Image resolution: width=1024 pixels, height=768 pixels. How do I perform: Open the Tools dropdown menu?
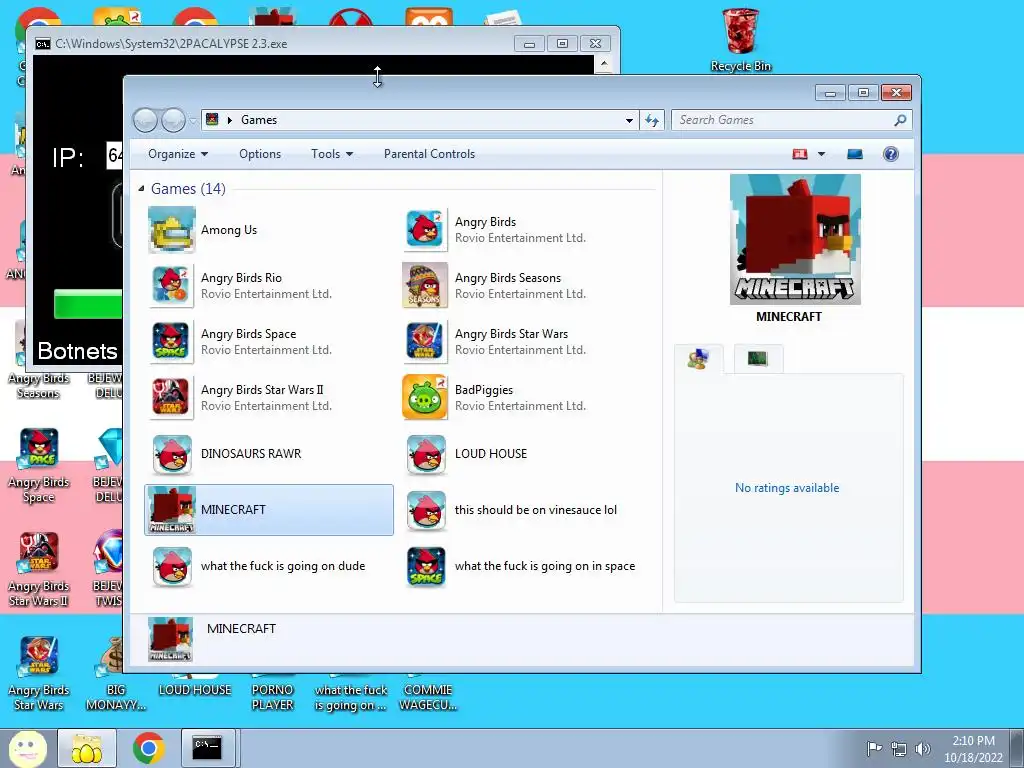(332, 154)
